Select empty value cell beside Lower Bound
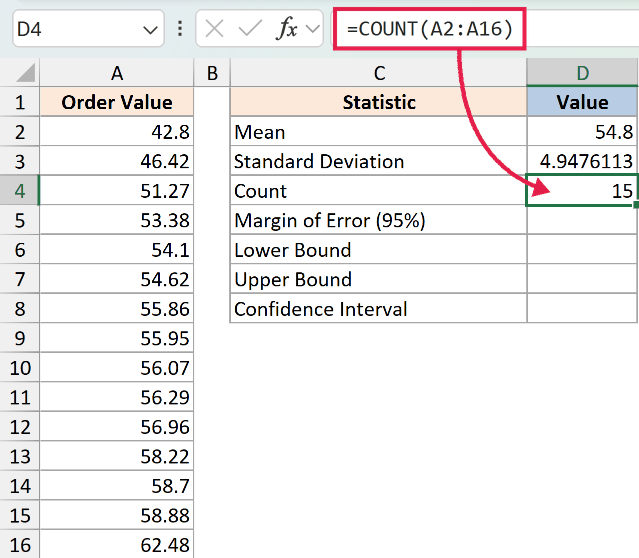Screen dimensions: 639x558 coord(582,249)
